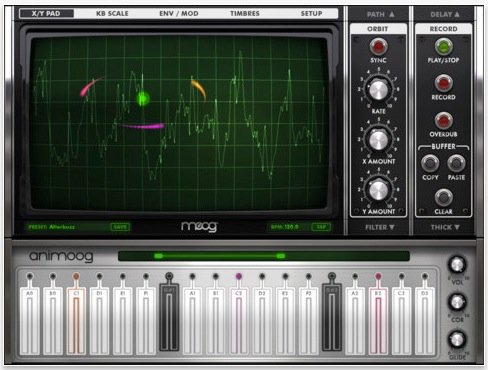Switch to the KB SCALE tab
This screenshot has height=370, width=488.
point(112,14)
